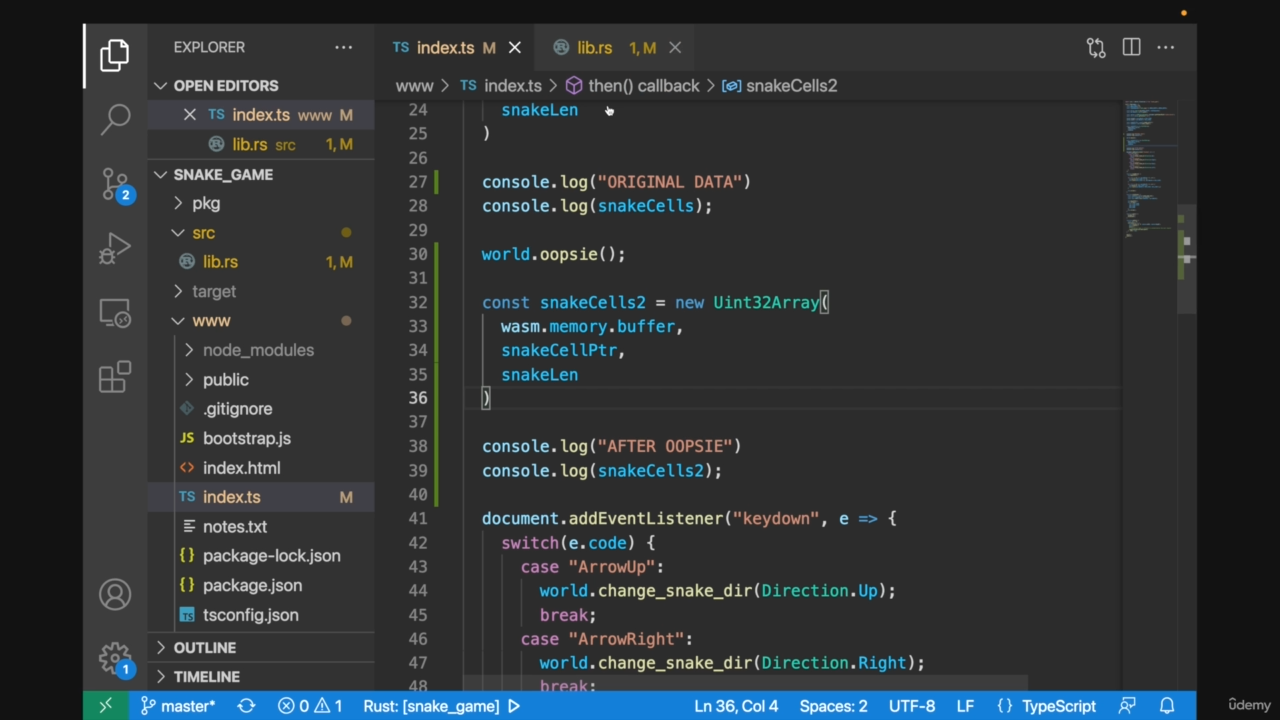Expand the pkg folder
Screen dimensions: 1280x720
(x=206, y=203)
